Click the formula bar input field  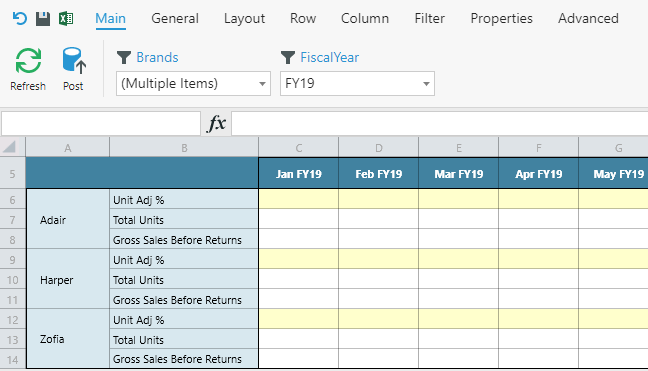pos(439,123)
